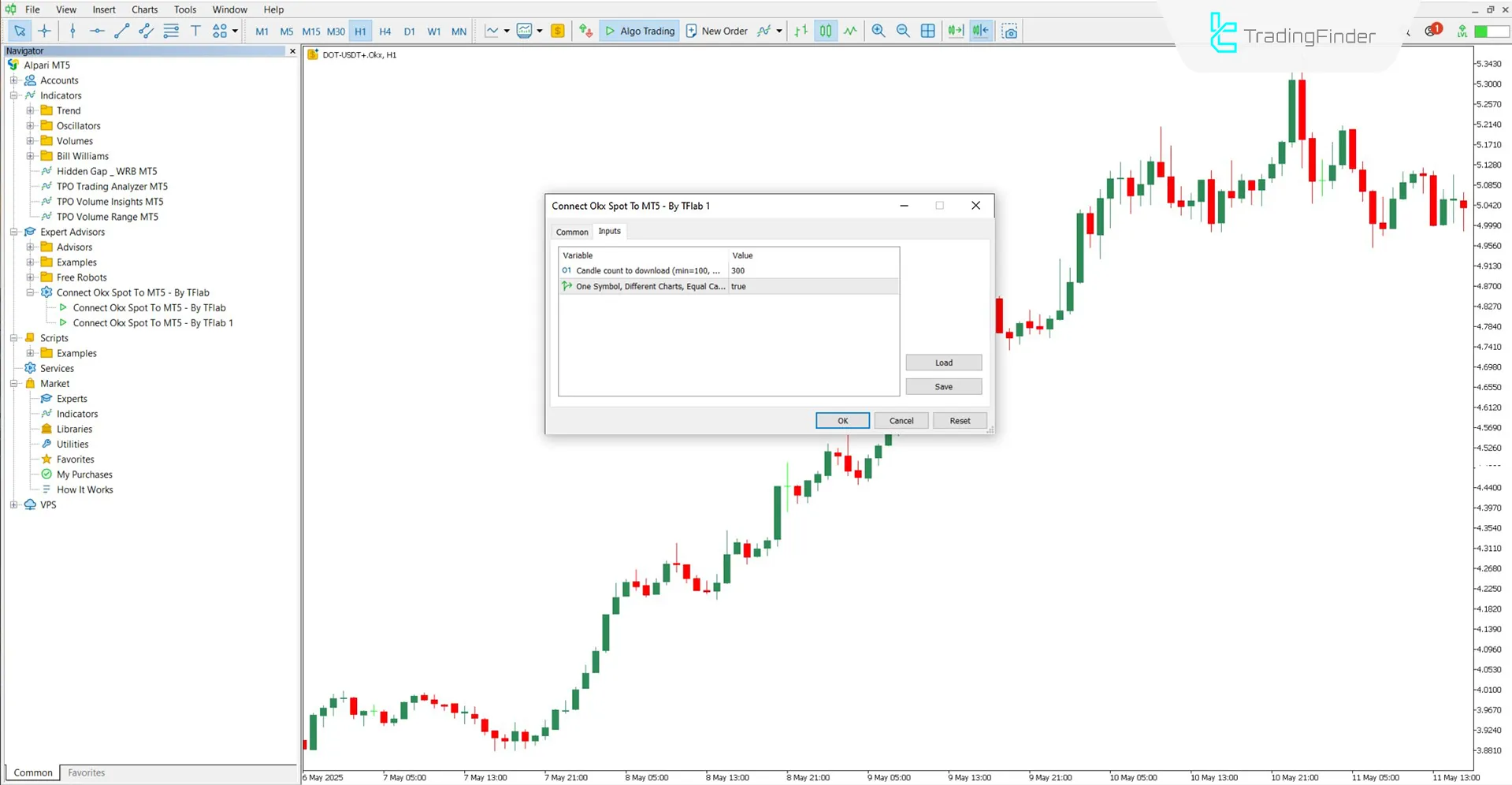The height and width of the screenshot is (785, 1512).
Task: Toggle chart auto scroll icon
Action: 956,31
